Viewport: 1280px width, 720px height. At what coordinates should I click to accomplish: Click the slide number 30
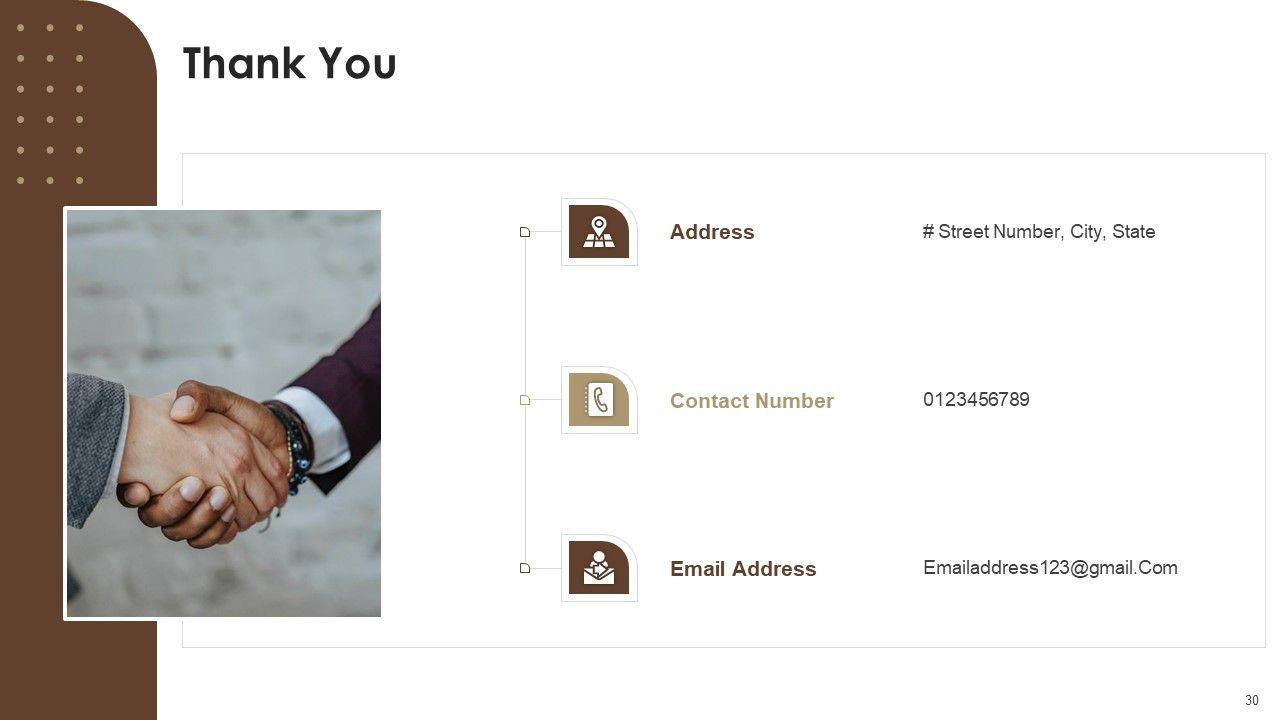point(1252,701)
